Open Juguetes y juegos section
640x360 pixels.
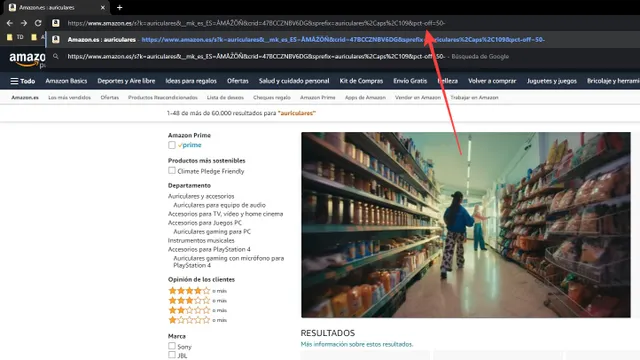(x=551, y=81)
